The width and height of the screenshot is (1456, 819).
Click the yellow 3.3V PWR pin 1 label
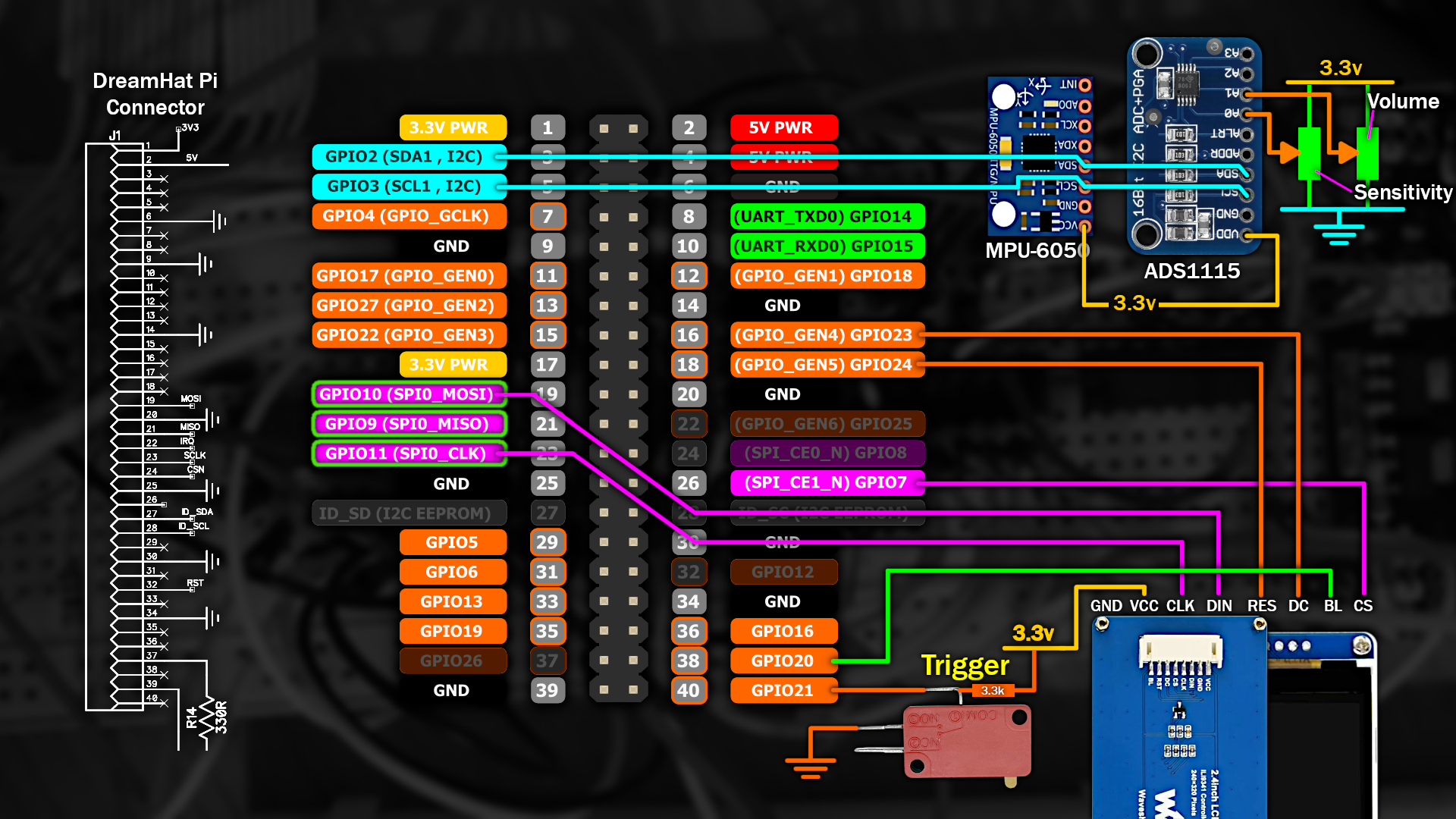(453, 127)
